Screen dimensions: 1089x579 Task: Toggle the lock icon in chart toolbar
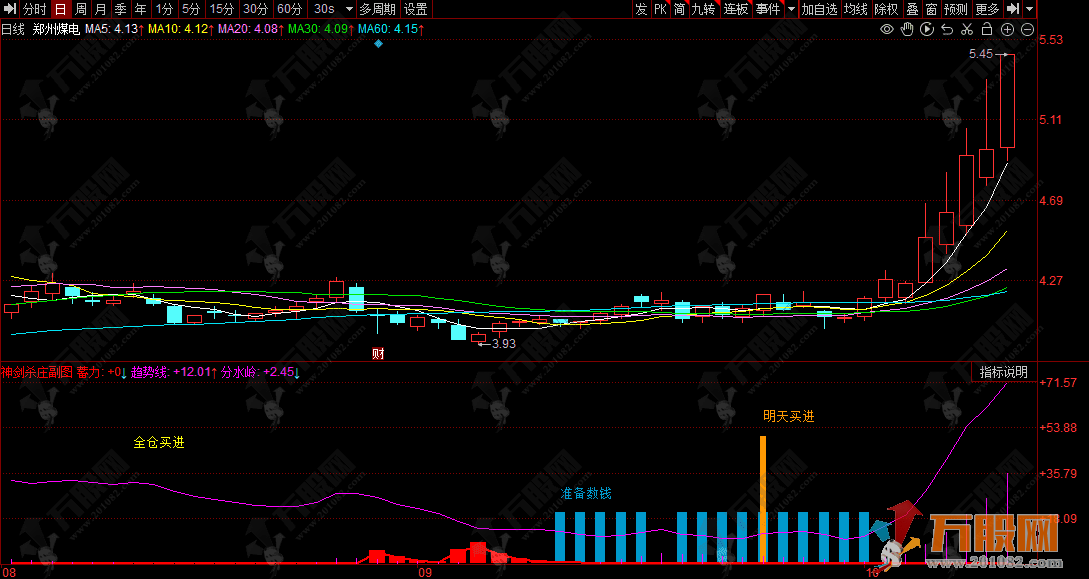(987, 30)
